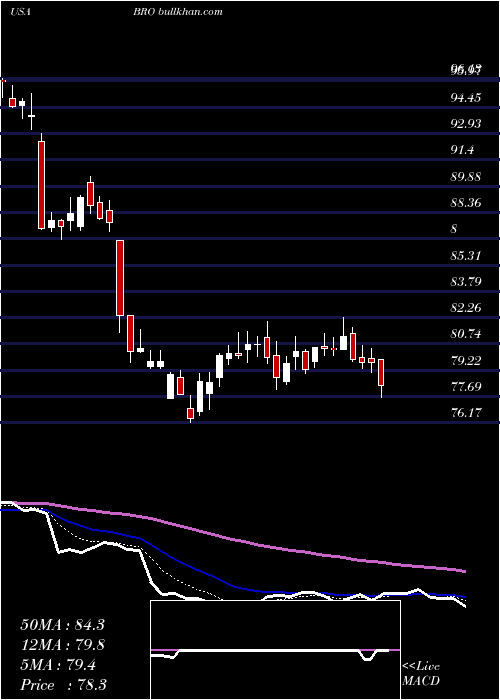
Task: Click the 'Price : 78.3' readout
Action: [x=63, y=685]
